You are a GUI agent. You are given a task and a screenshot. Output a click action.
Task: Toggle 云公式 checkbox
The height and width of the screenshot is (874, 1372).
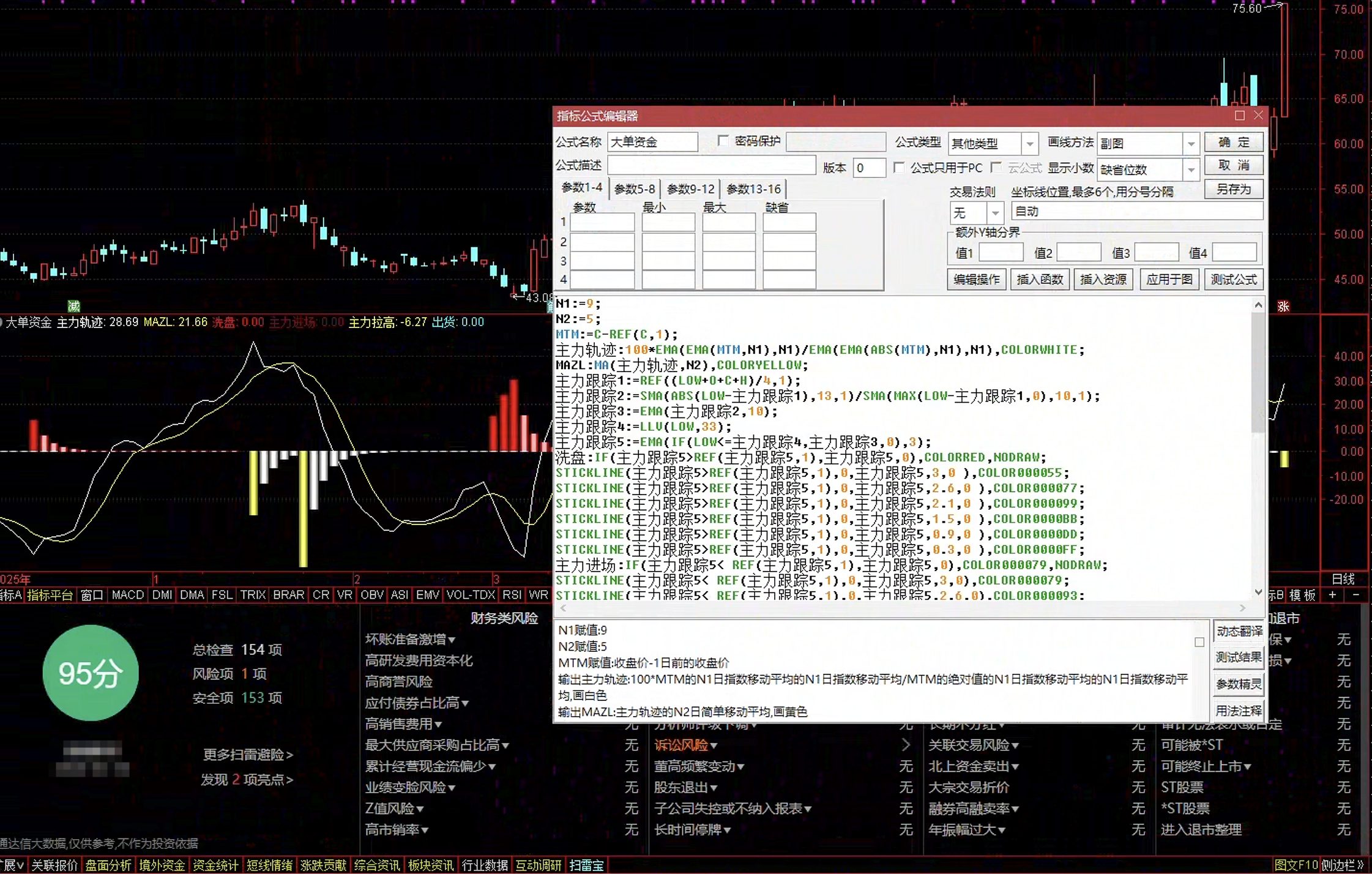click(x=996, y=167)
